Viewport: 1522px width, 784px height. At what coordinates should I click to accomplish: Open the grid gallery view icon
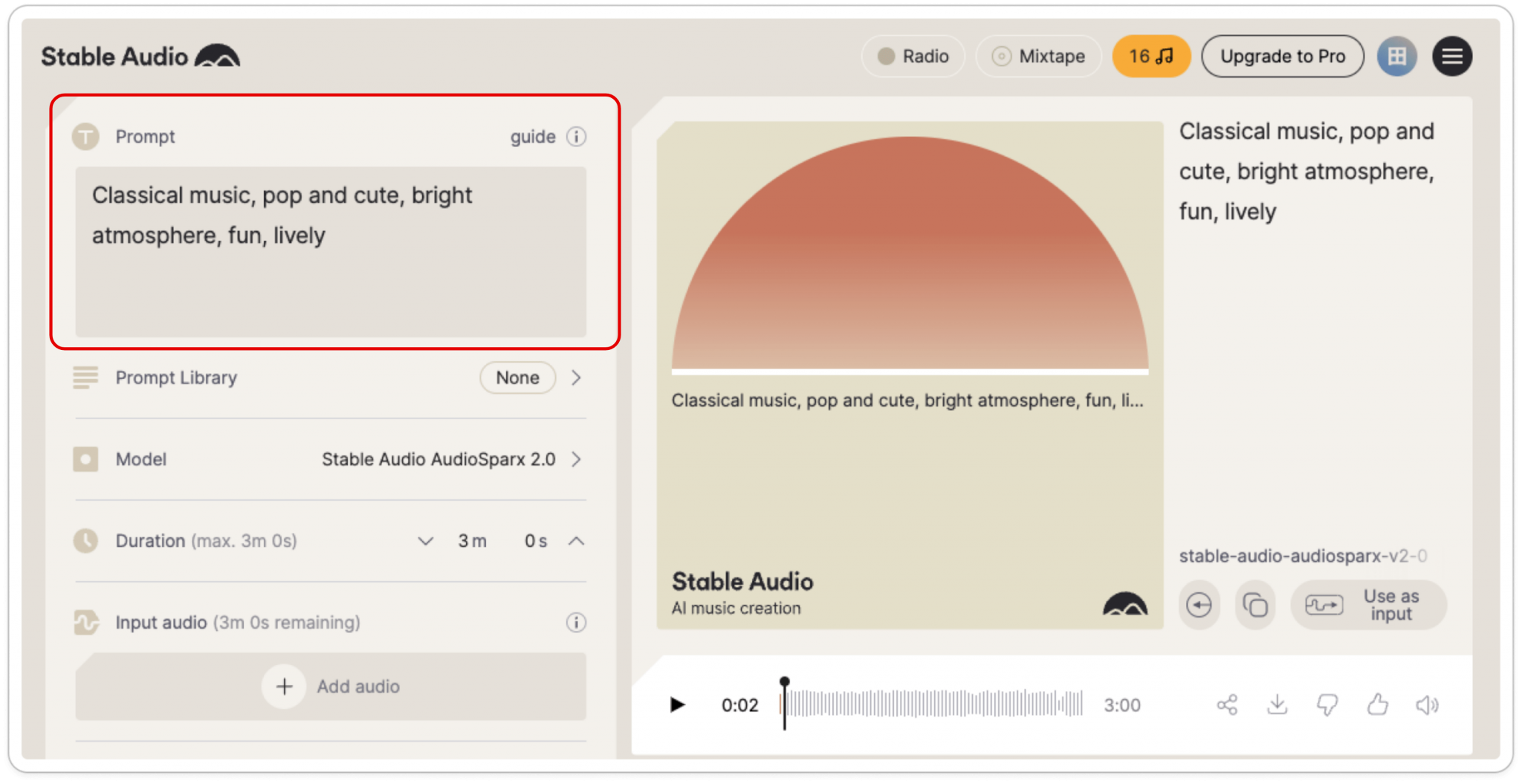[1397, 56]
